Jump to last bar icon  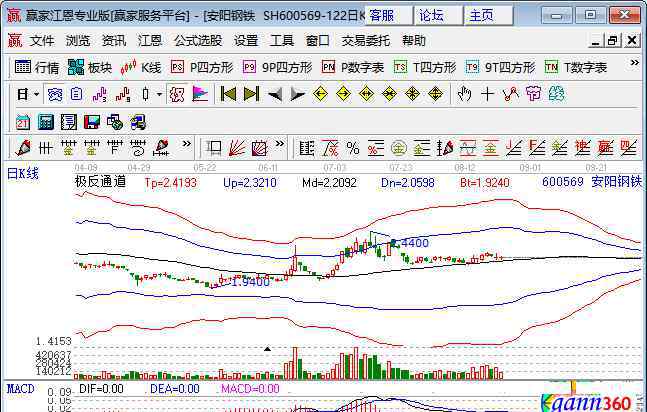[x=251, y=95]
